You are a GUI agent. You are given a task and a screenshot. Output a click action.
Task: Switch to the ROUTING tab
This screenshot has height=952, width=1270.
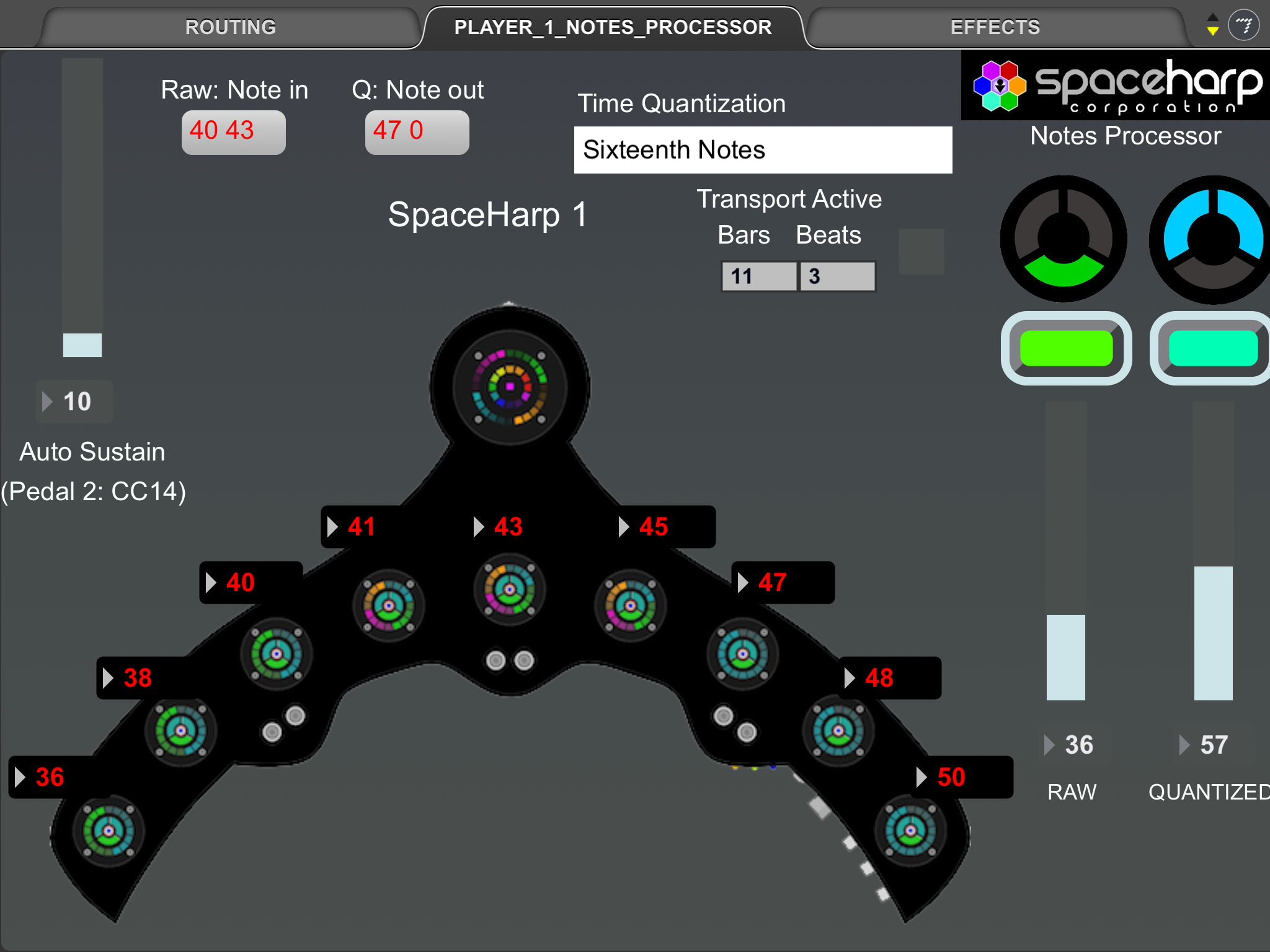pos(225,26)
